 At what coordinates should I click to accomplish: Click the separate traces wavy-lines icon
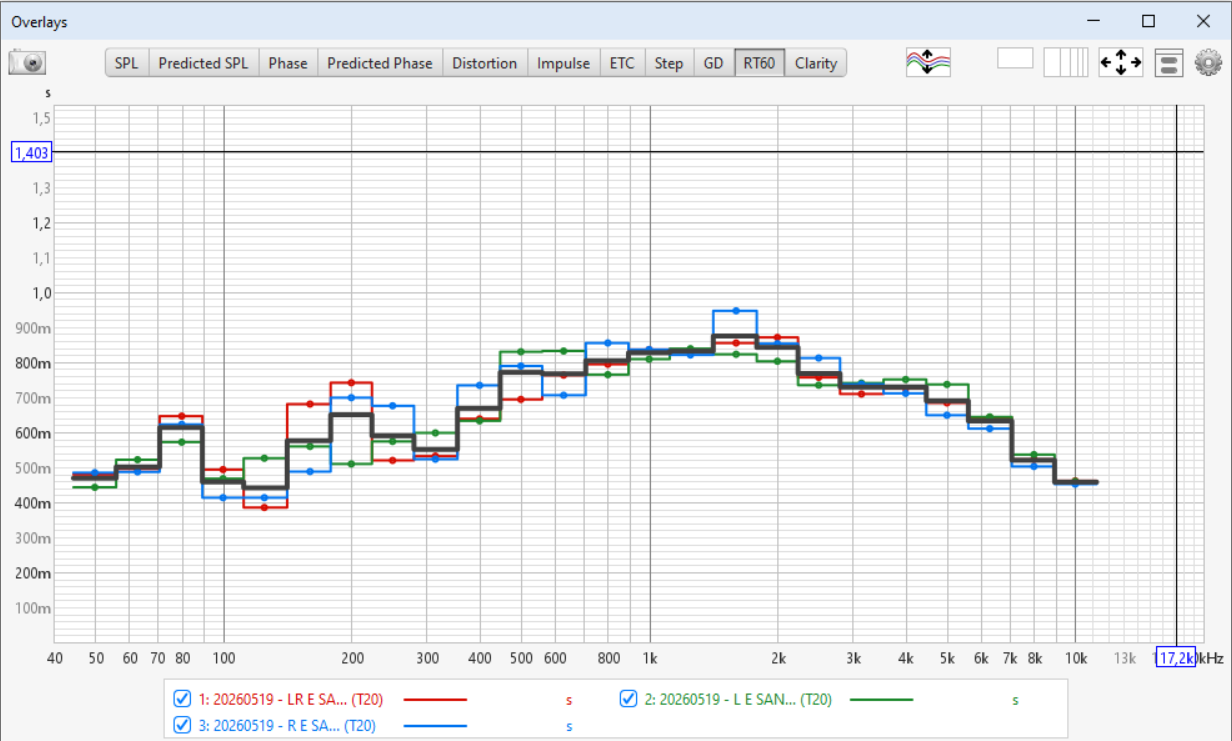coord(928,63)
